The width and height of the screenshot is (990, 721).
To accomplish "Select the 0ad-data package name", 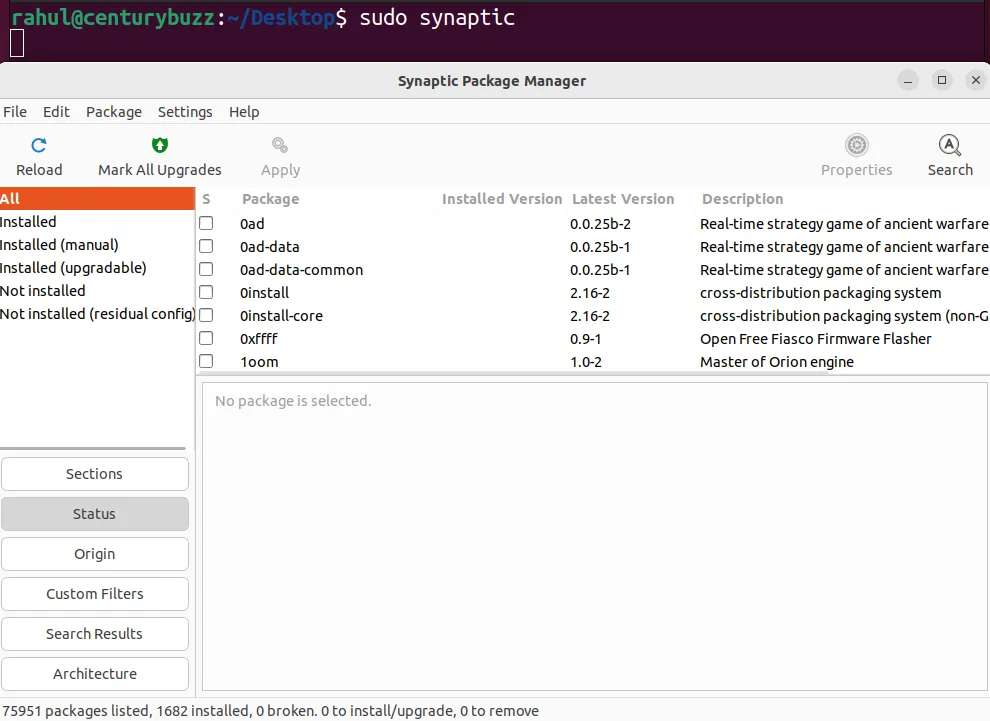I will tap(270, 247).
